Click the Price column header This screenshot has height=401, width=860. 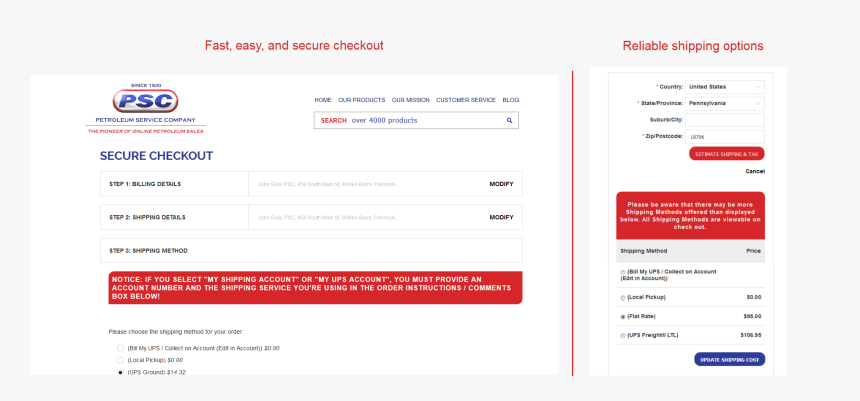pos(754,251)
